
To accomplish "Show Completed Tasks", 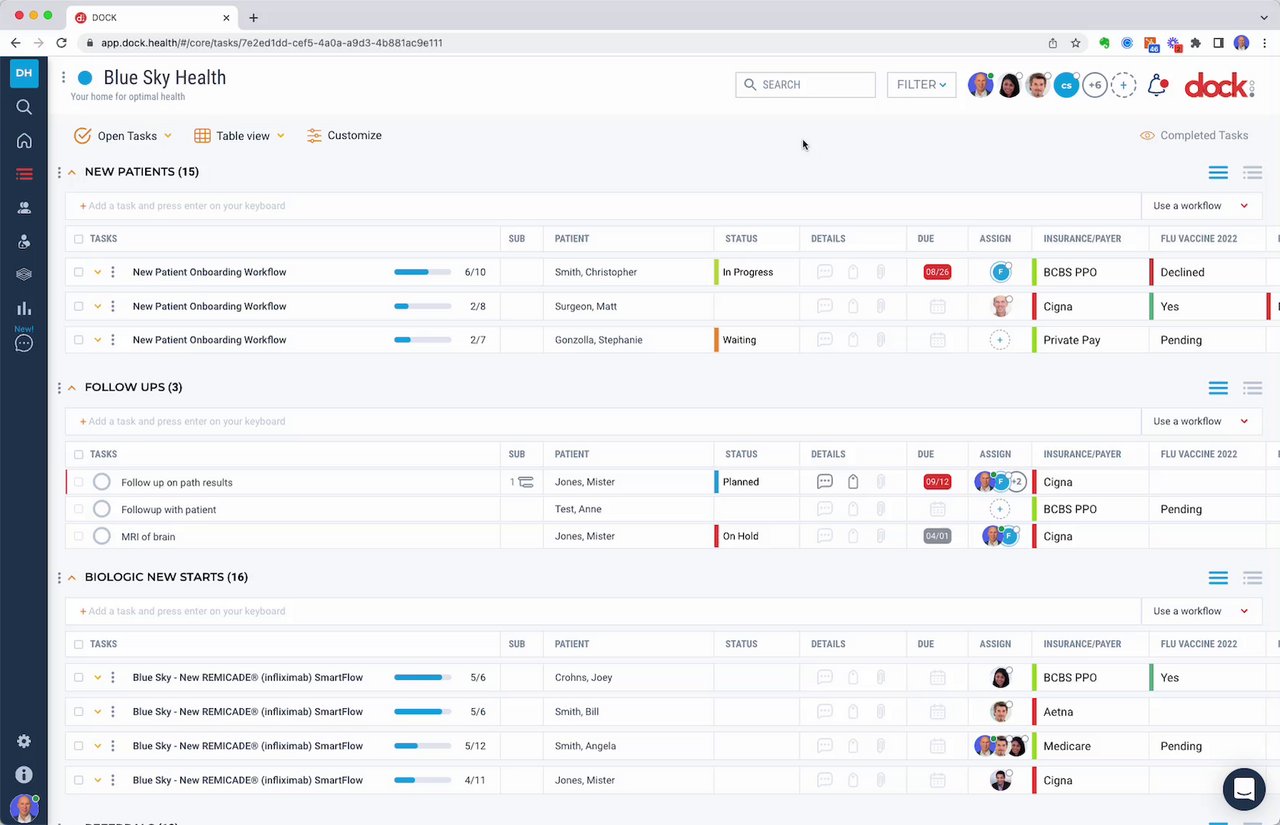I will 1194,135.
